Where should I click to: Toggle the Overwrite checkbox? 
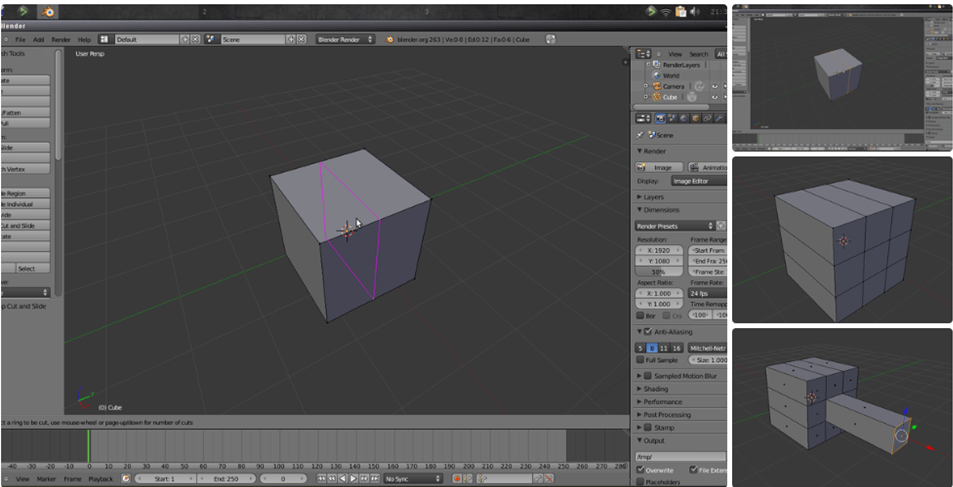[640, 470]
